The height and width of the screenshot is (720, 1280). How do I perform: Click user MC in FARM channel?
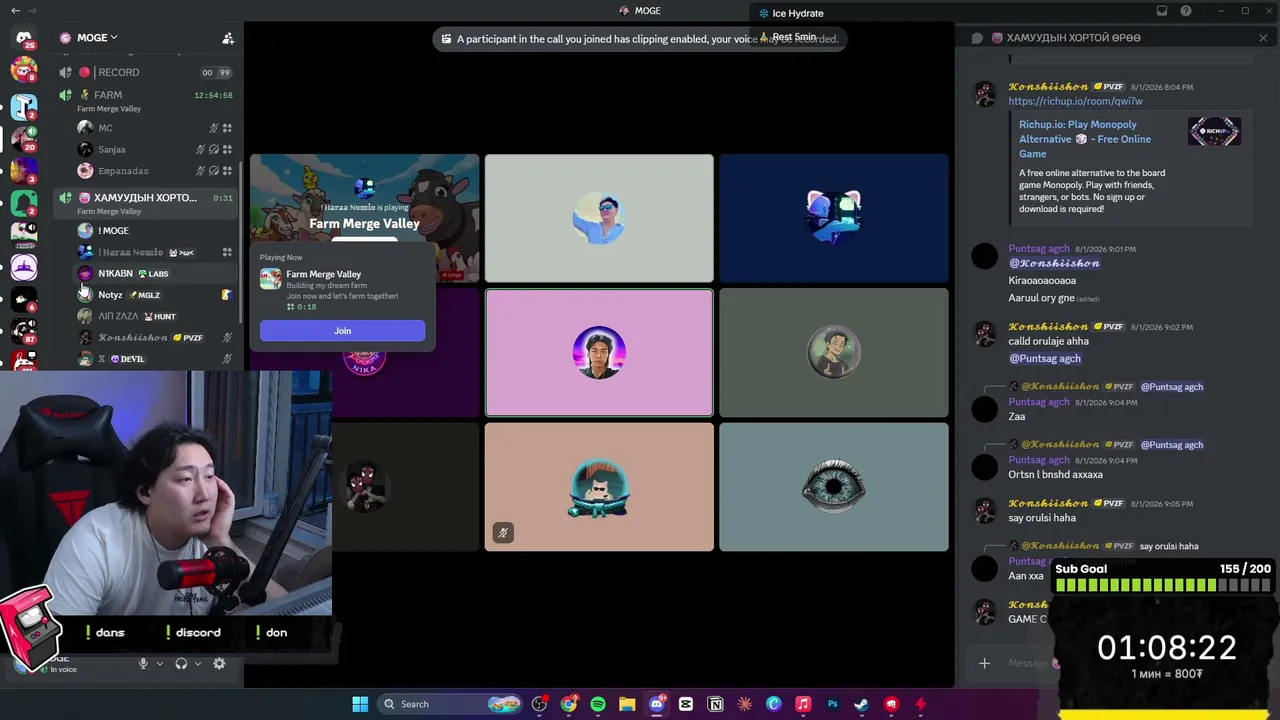point(155,128)
